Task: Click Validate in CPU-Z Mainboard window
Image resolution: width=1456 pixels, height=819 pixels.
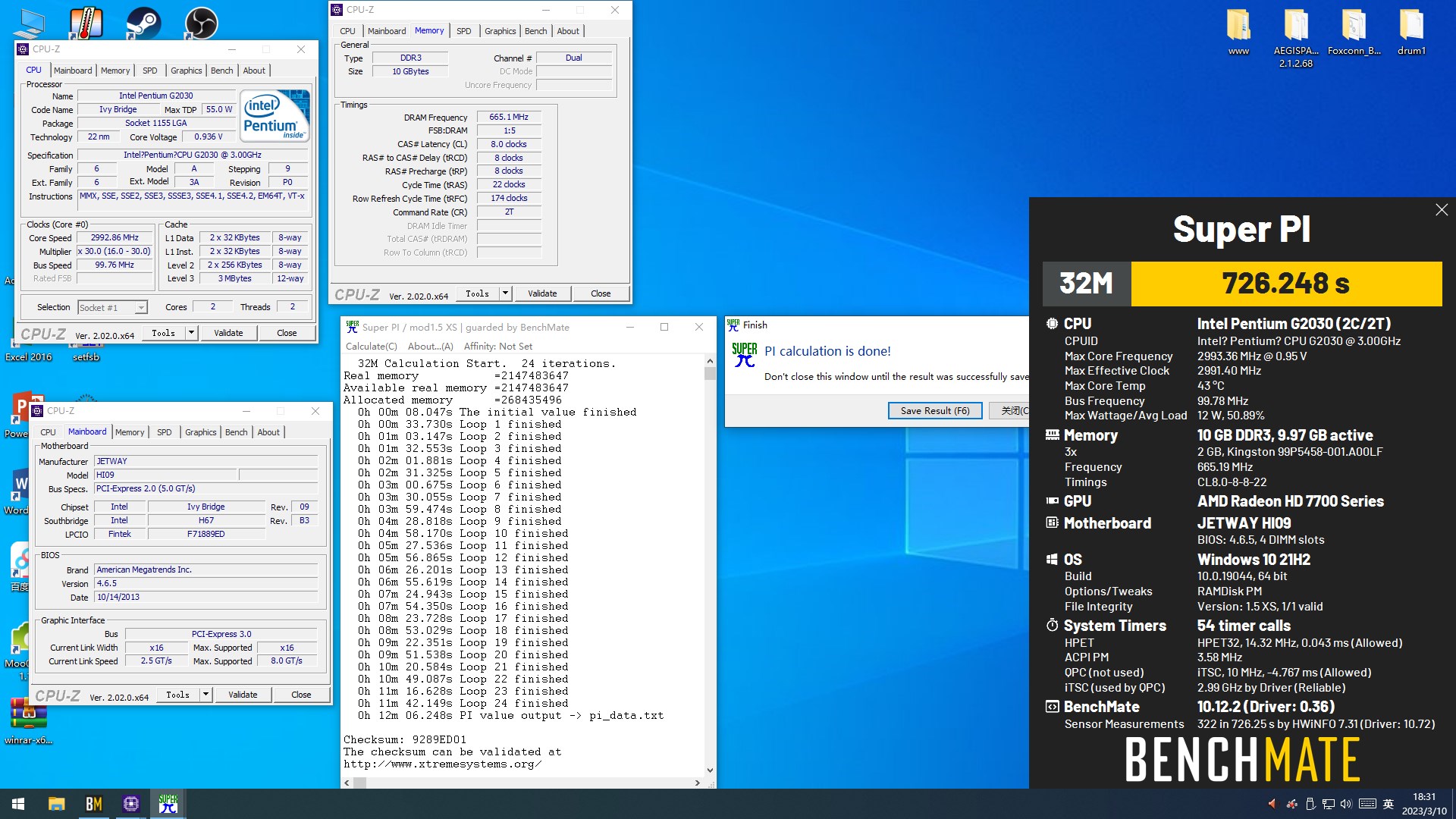Action: [243, 695]
